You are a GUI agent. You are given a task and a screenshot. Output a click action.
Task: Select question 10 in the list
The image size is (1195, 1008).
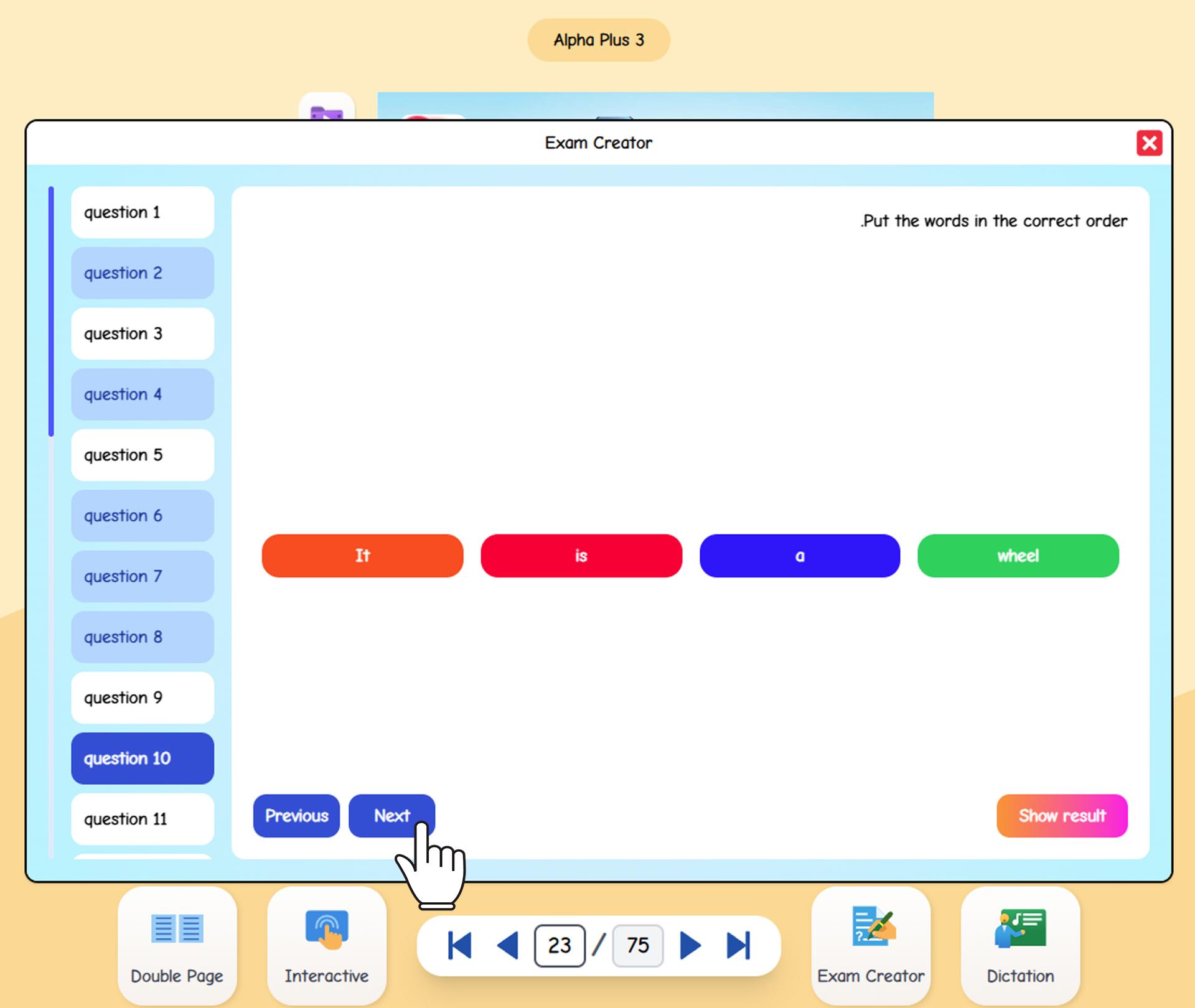143,758
